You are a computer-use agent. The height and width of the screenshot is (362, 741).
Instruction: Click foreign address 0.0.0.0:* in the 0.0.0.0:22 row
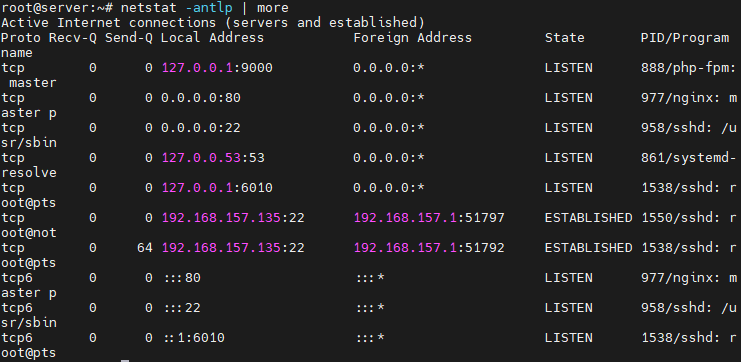389,128
